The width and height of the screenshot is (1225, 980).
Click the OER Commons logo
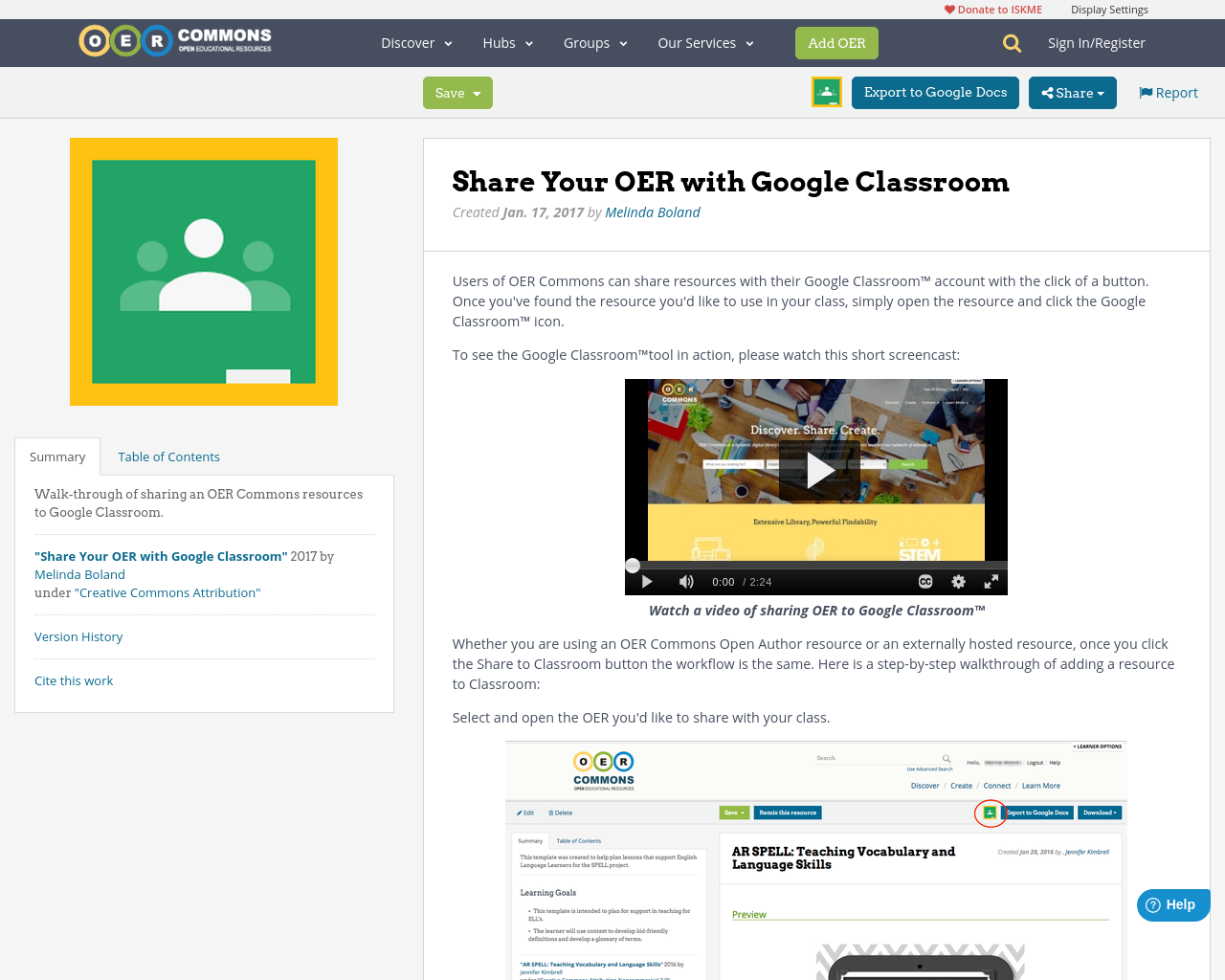pyautogui.click(x=174, y=39)
